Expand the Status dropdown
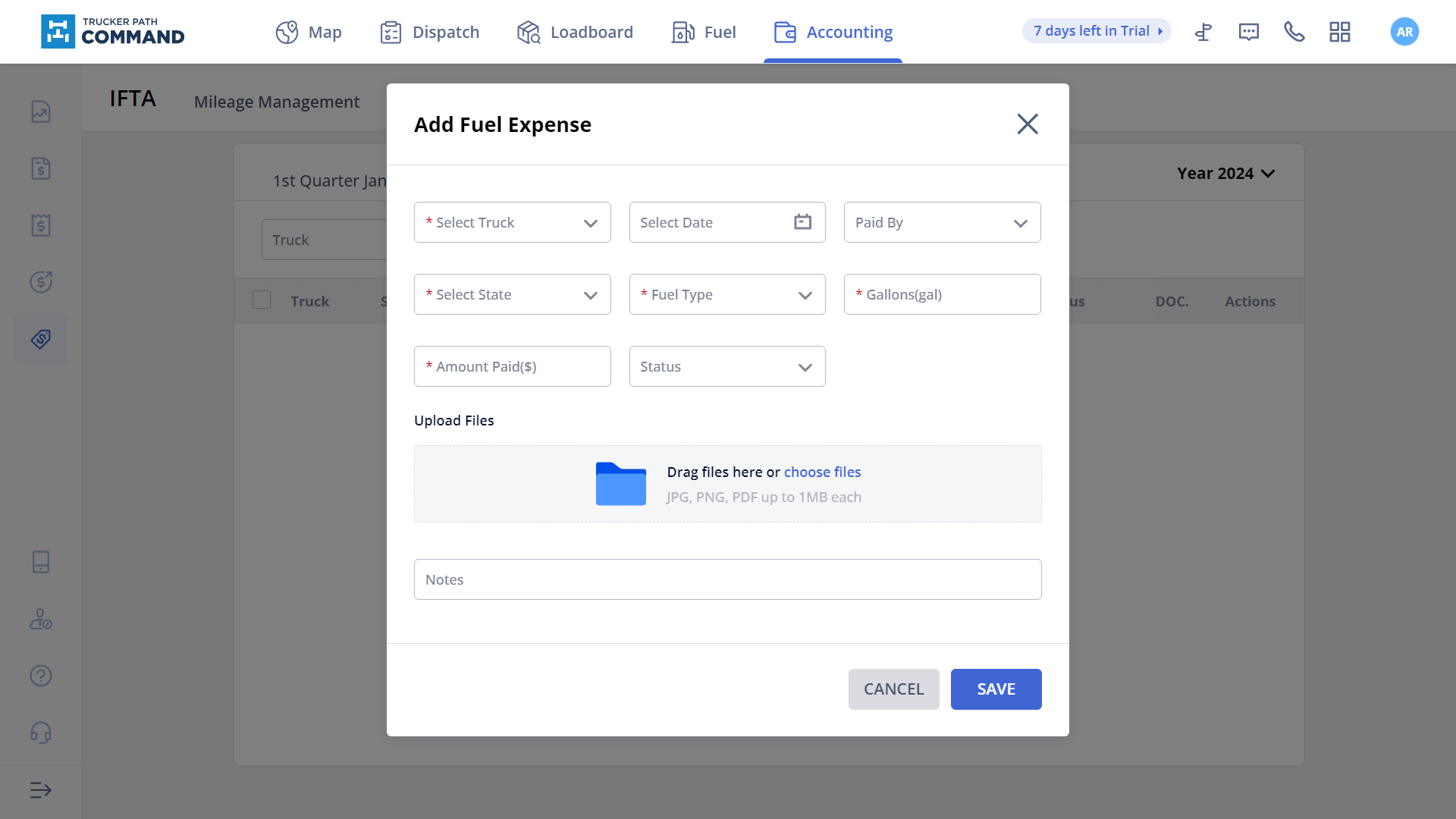The image size is (1456, 819). click(727, 366)
